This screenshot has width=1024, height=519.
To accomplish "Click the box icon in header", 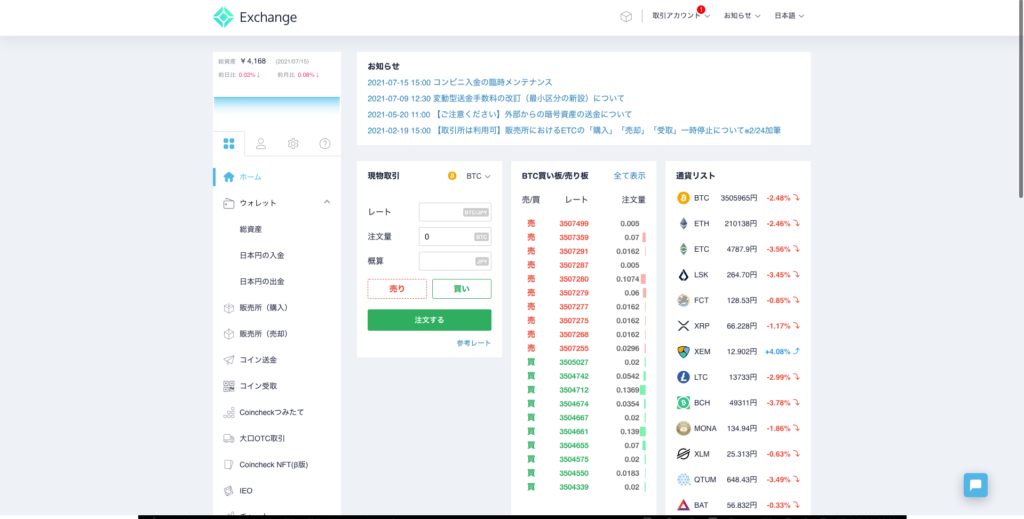I will click(626, 16).
